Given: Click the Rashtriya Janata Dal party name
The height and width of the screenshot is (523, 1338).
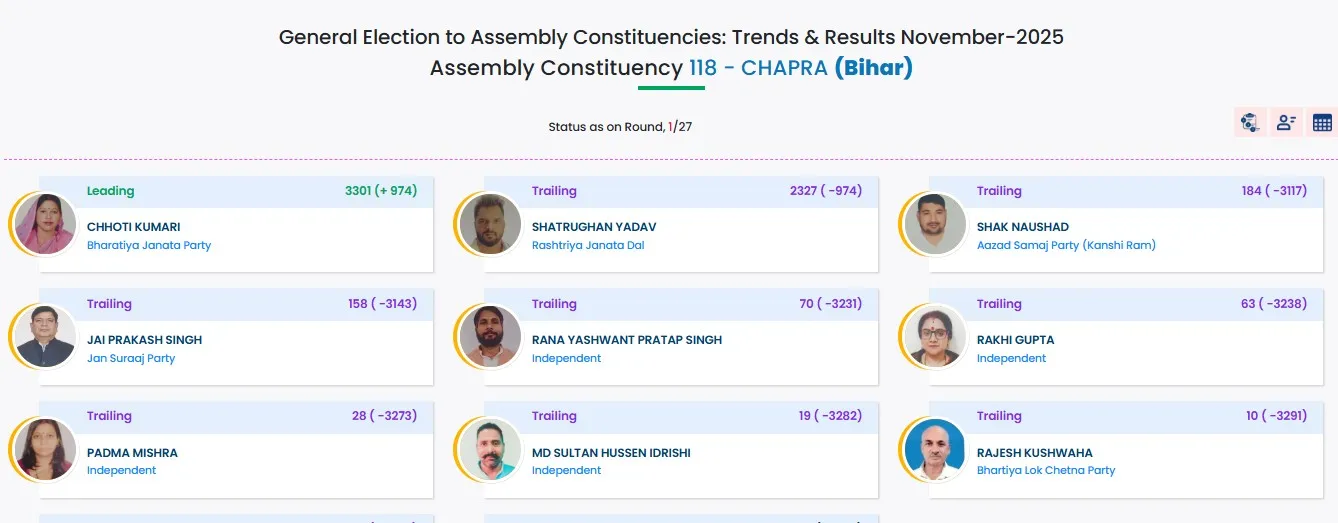Looking at the screenshot, I should point(588,245).
